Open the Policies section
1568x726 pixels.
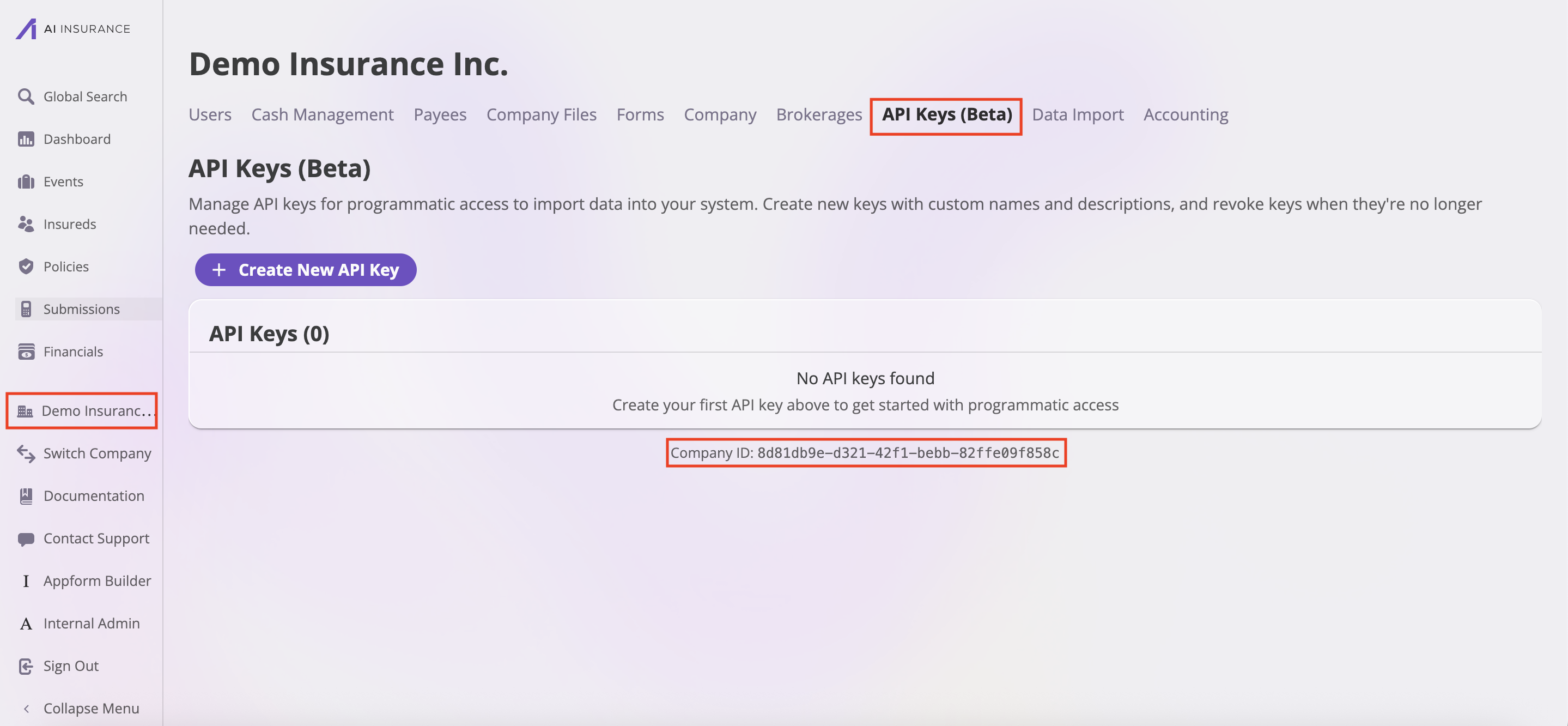pyautogui.click(x=26, y=266)
